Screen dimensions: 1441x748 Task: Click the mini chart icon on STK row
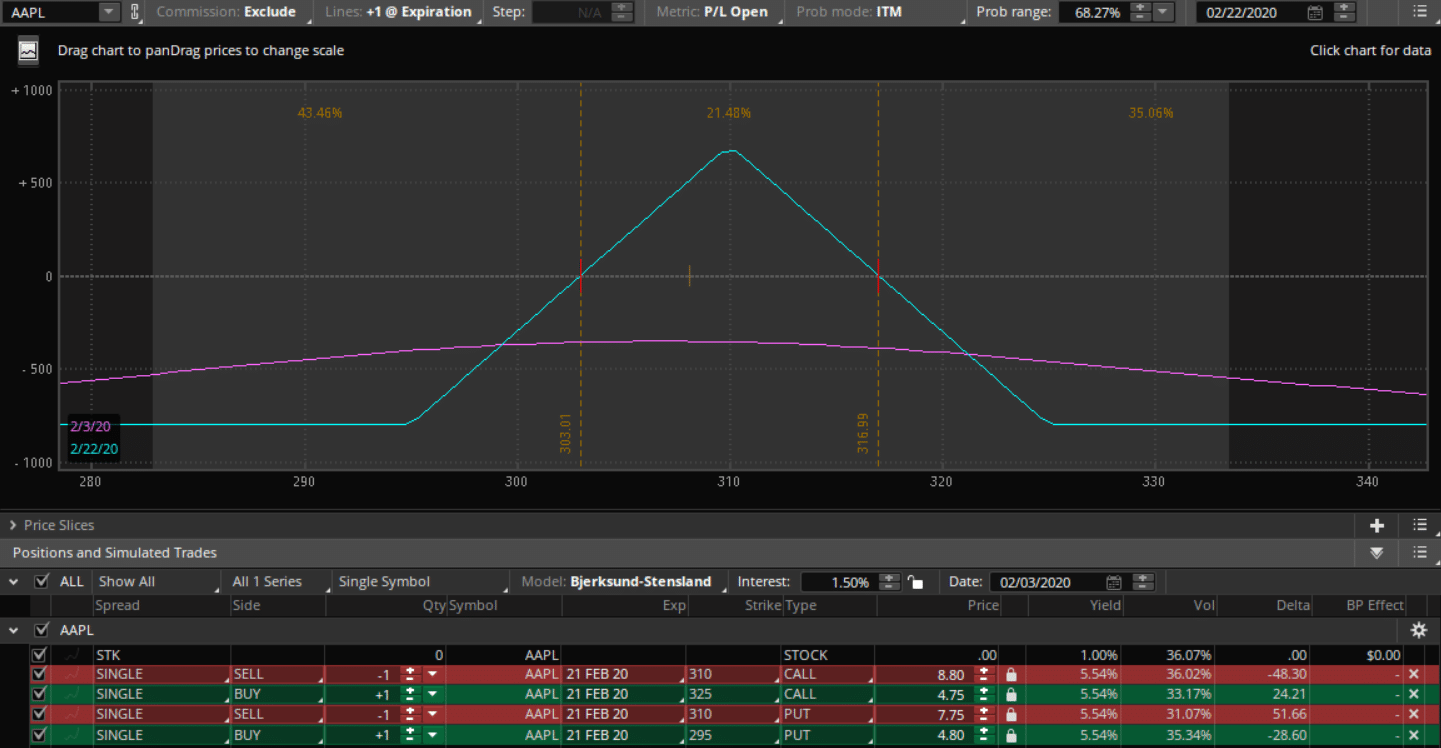tap(73, 655)
